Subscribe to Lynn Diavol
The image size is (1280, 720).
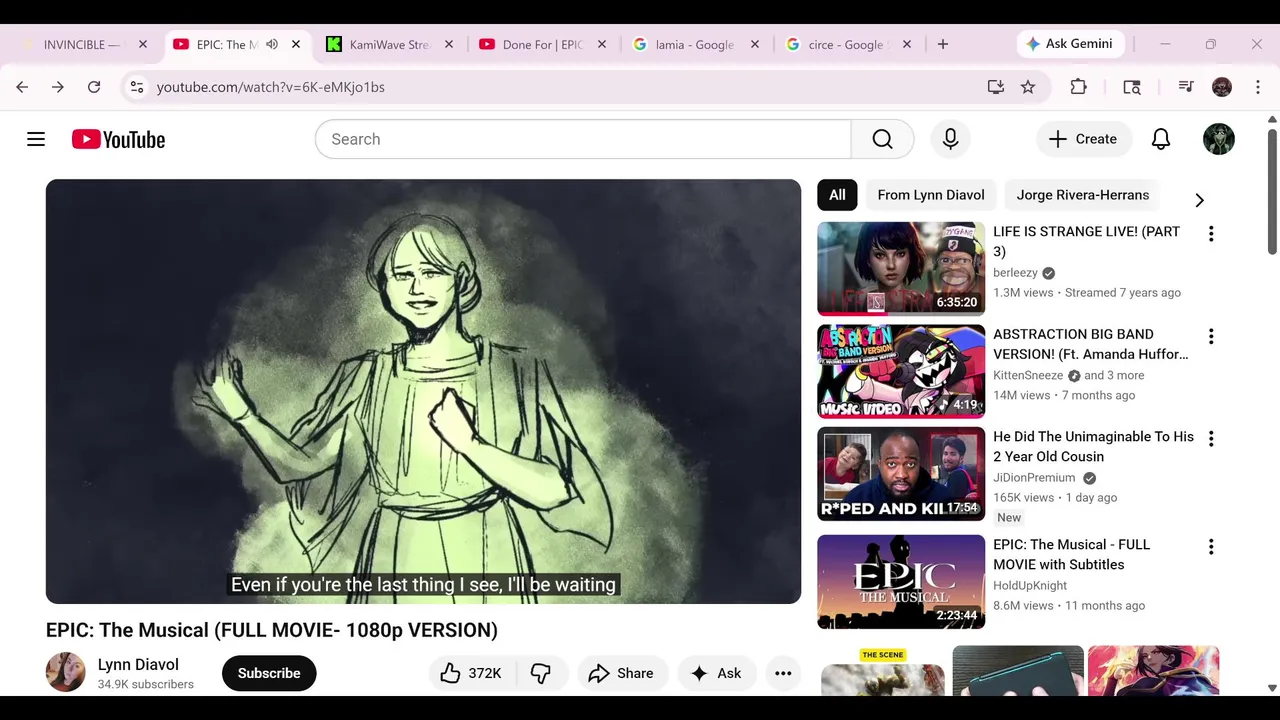(x=269, y=673)
